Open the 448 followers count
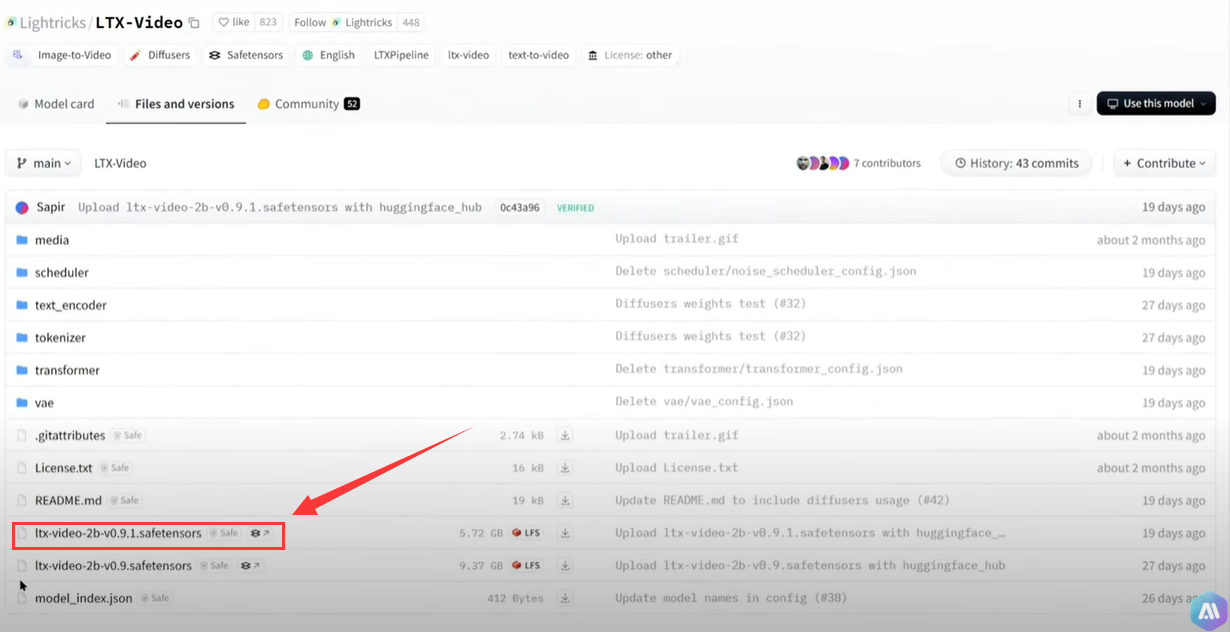This screenshot has width=1230, height=632. [x=410, y=22]
